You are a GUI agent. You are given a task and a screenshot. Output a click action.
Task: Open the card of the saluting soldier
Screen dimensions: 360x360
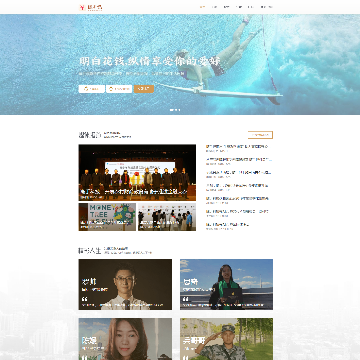pos(226,339)
